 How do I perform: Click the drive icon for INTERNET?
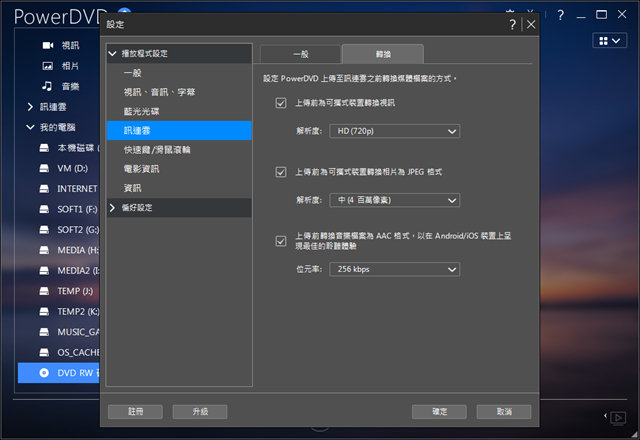44,189
